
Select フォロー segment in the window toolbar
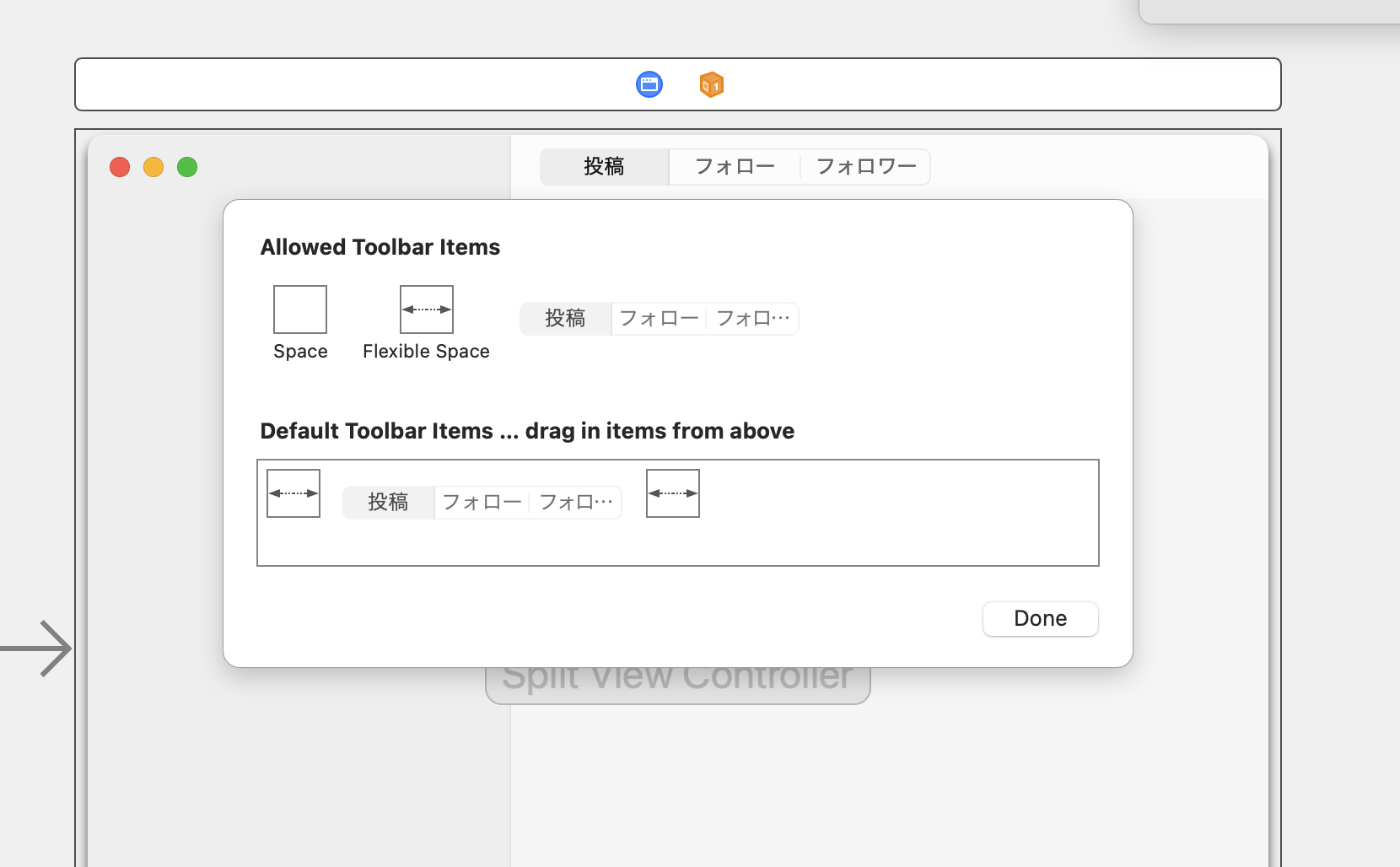click(x=735, y=167)
